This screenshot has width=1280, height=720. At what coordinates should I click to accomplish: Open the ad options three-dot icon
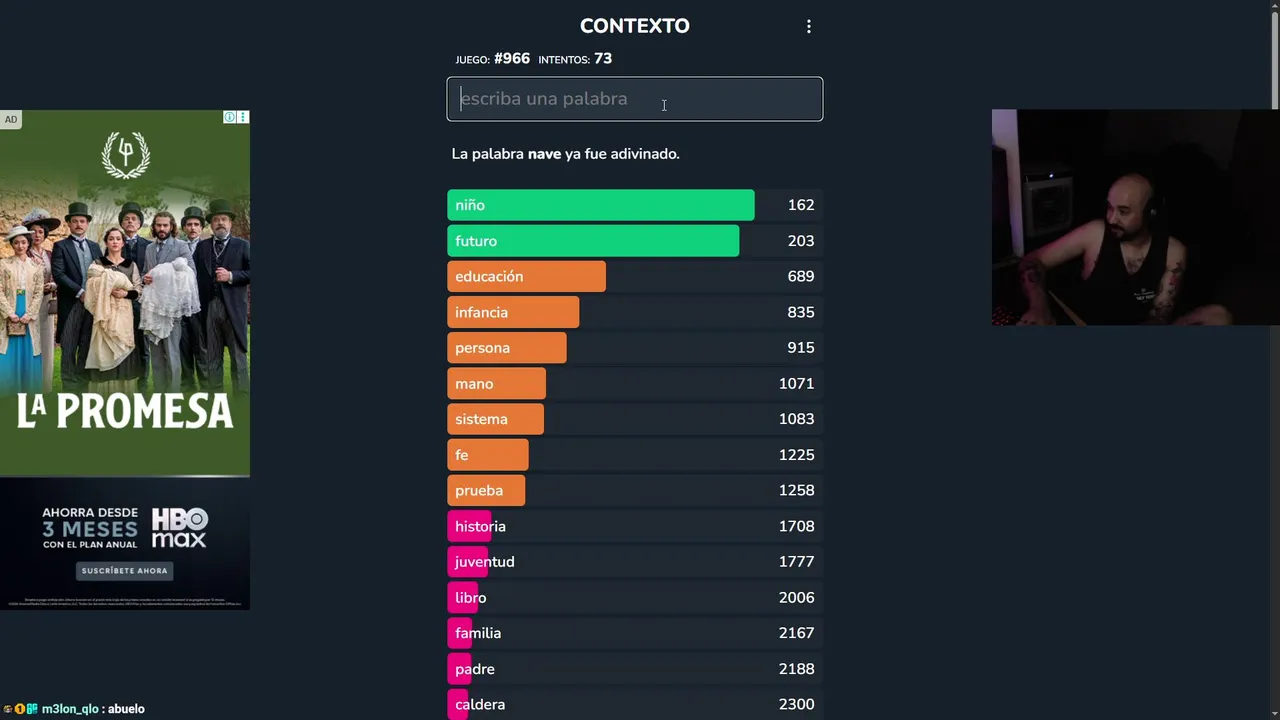(243, 117)
